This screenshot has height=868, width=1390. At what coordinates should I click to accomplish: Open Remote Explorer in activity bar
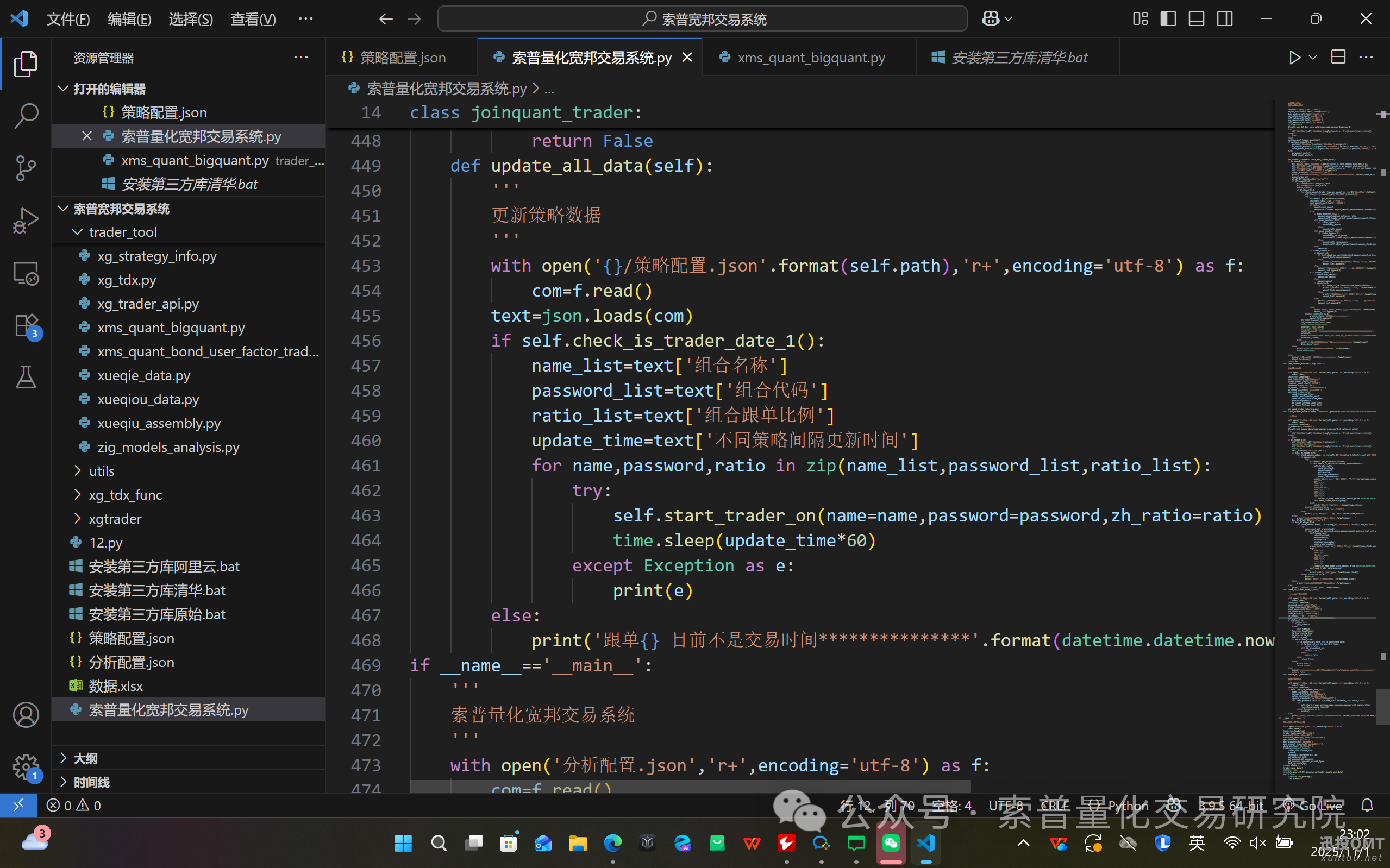(26, 274)
